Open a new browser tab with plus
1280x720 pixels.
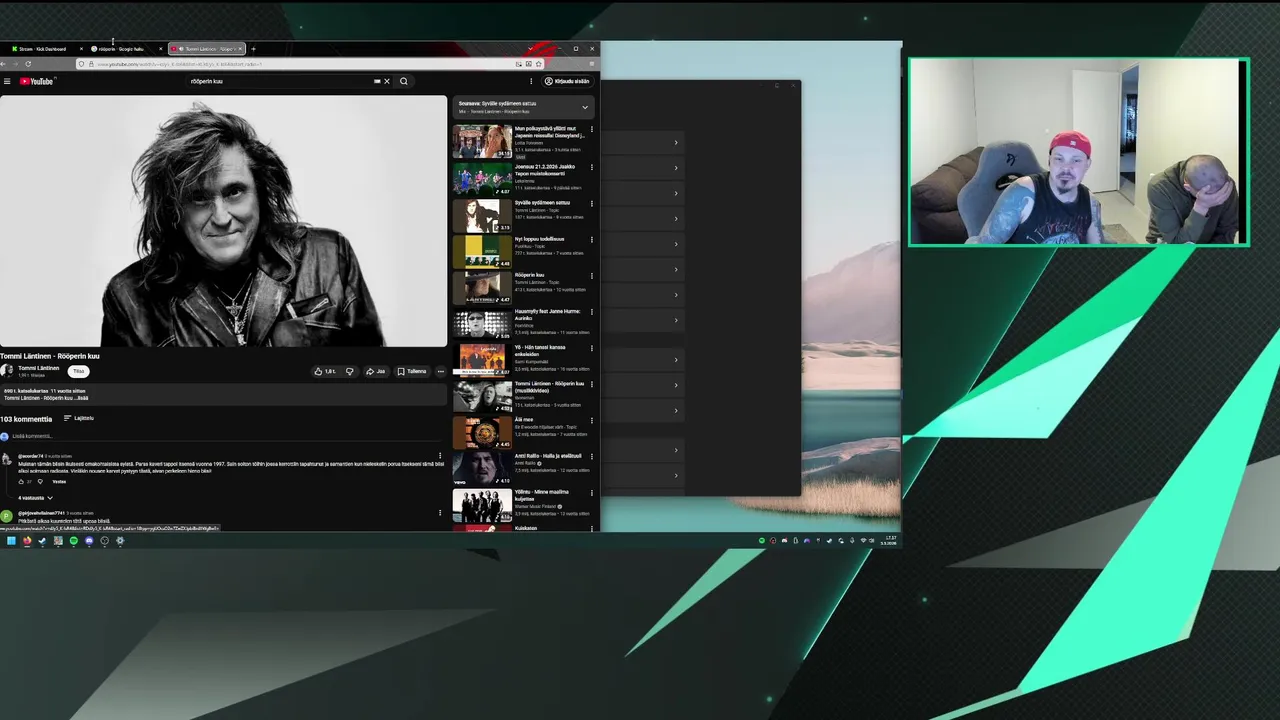253,49
